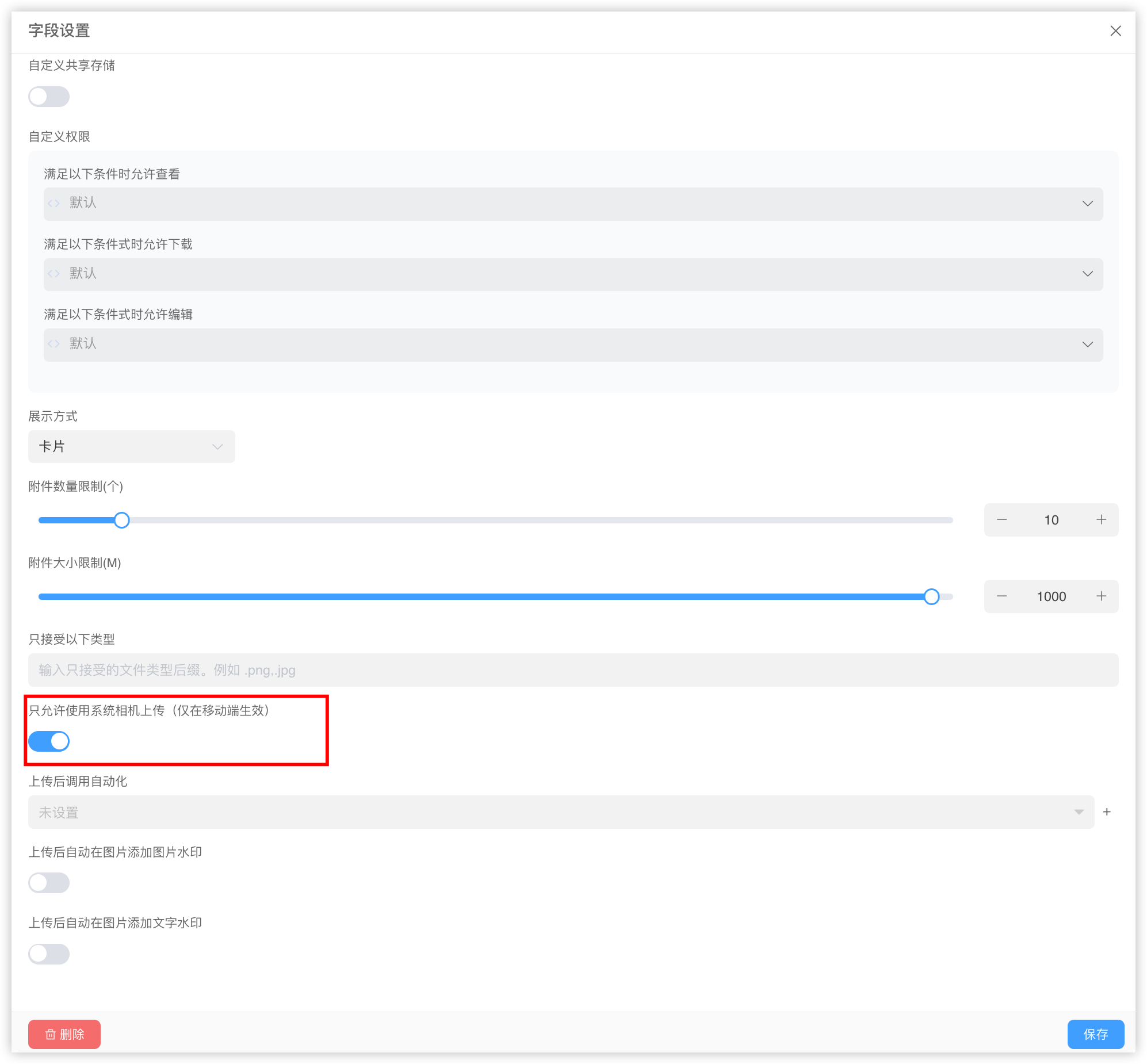Click the red 删除 button
Image resolution: width=1147 pixels, height=1064 pixels.
point(64,1034)
